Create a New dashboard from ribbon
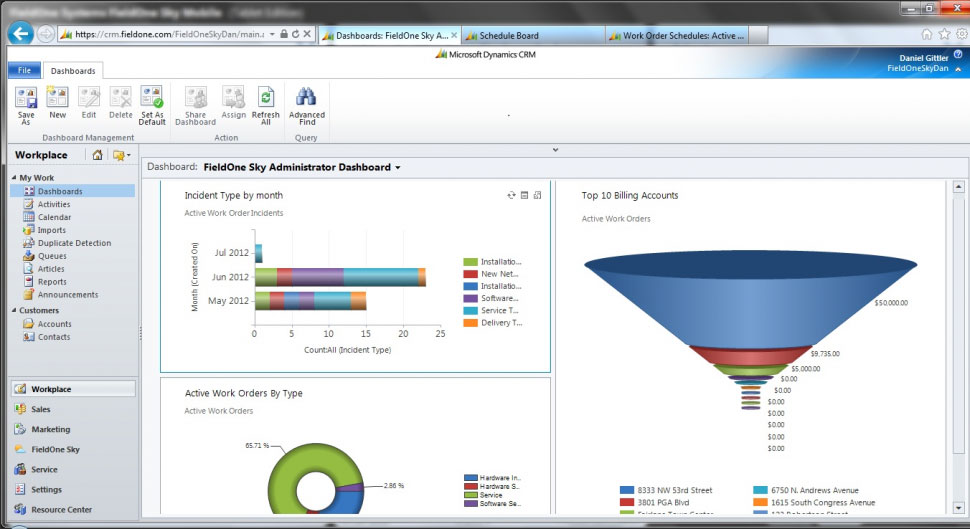 pos(58,103)
